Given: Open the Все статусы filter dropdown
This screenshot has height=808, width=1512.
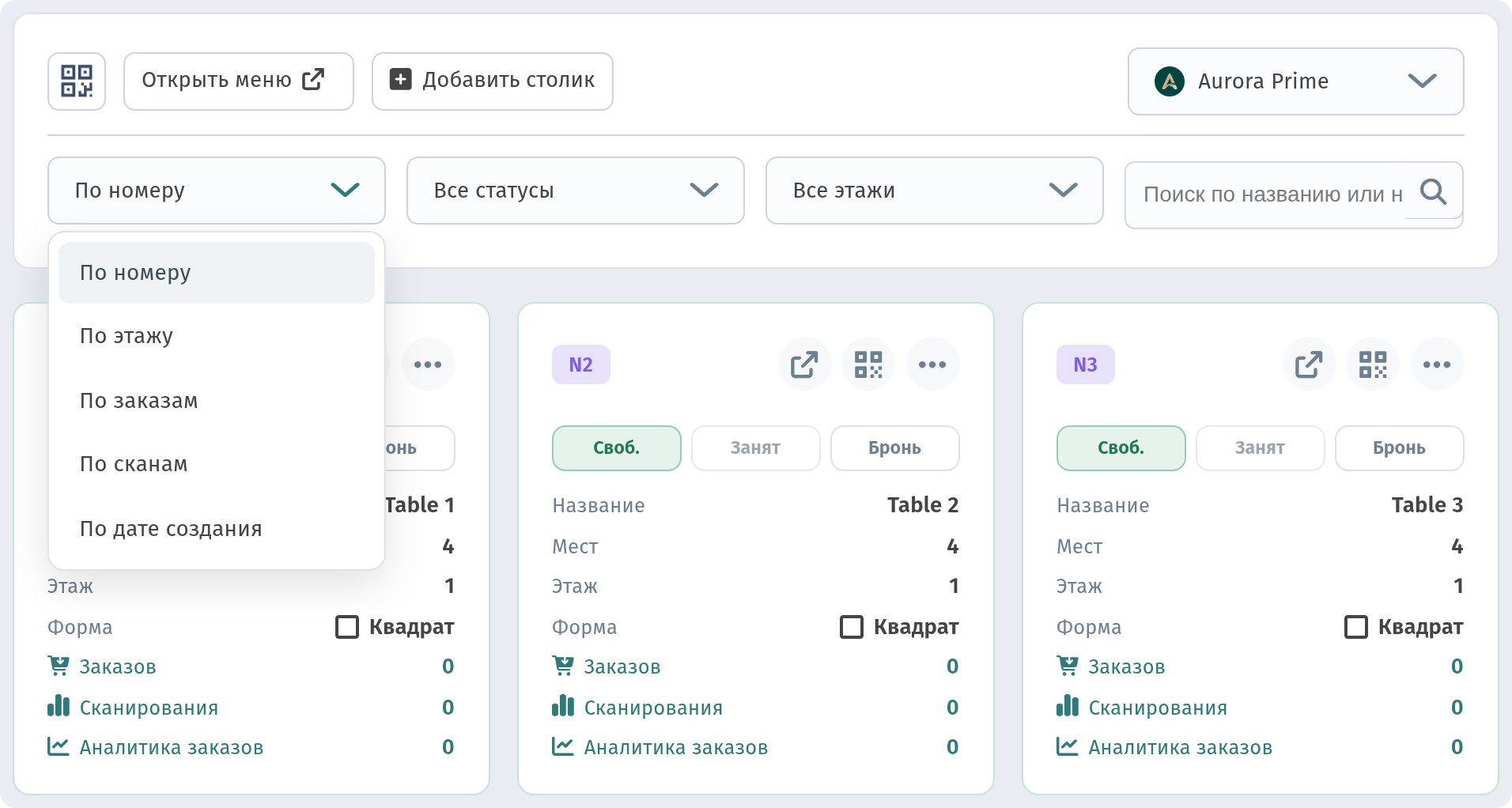Looking at the screenshot, I should [576, 191].
